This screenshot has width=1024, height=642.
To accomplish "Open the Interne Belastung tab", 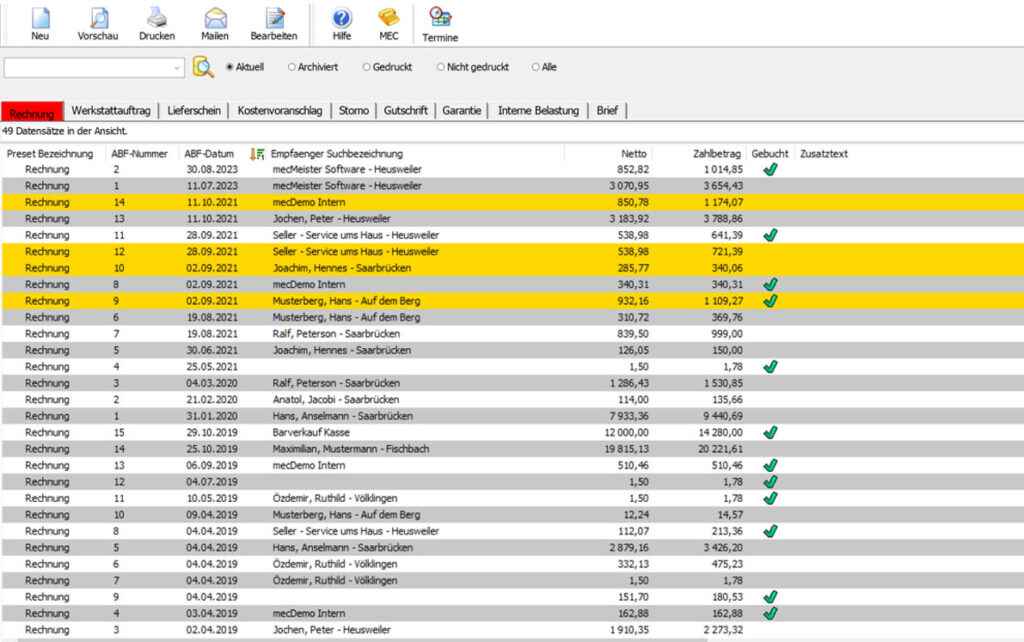I will click(x=538, y=111).
